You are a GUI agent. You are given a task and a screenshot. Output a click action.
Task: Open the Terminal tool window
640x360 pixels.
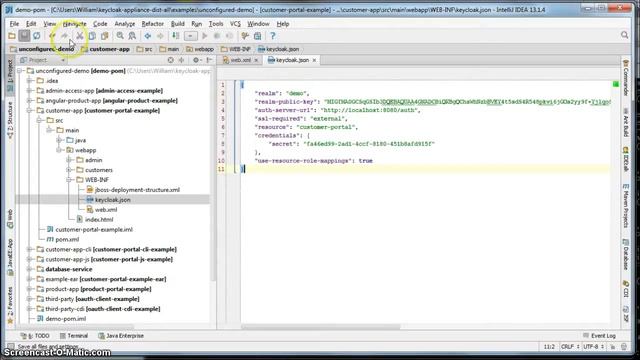74,336
